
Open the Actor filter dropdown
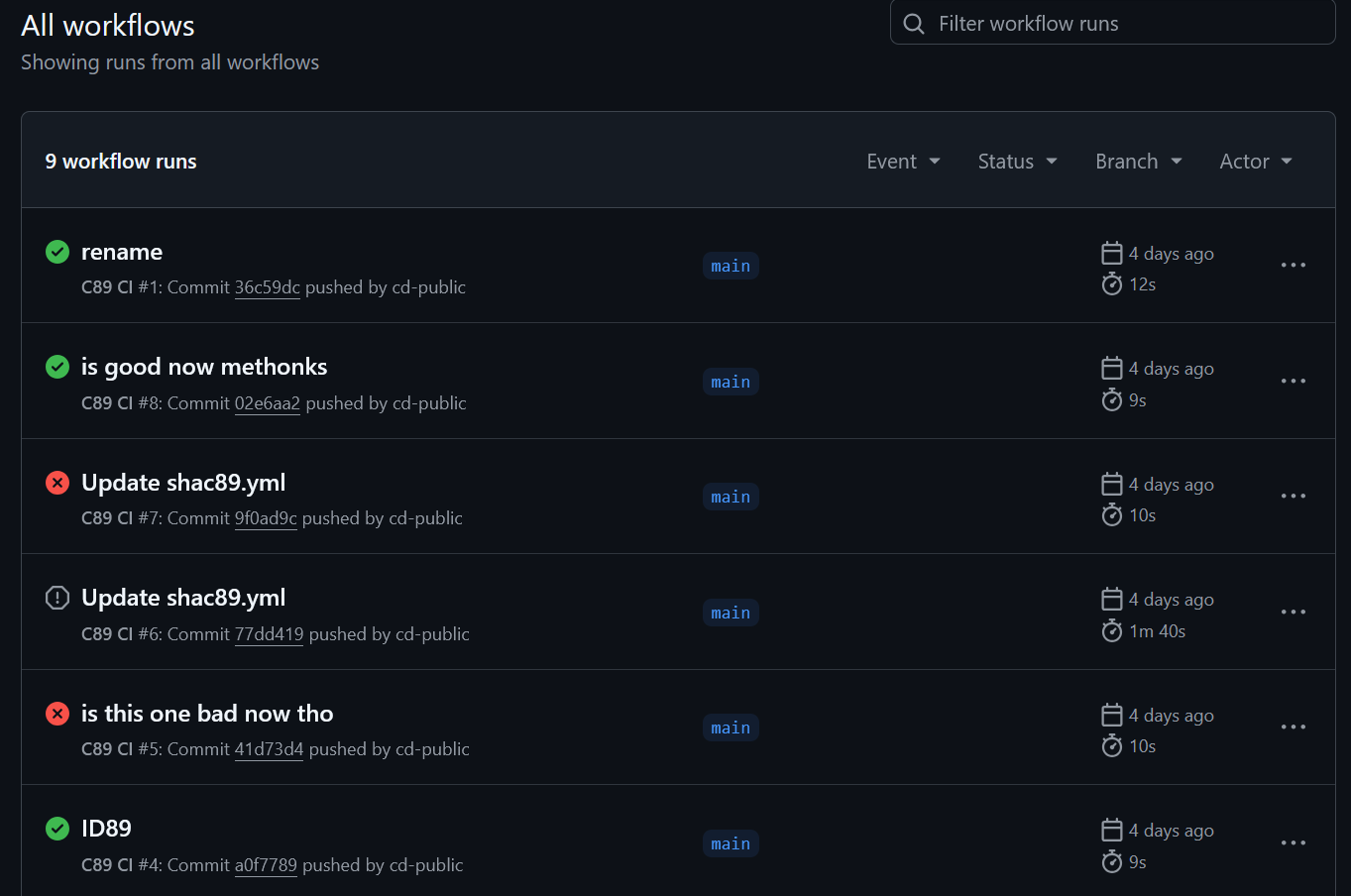(1255, 162)
